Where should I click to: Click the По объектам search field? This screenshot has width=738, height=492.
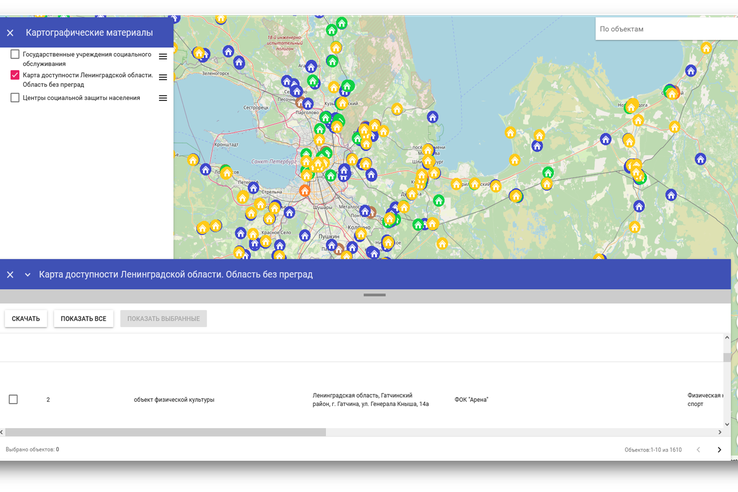click(x=666, y=29)
